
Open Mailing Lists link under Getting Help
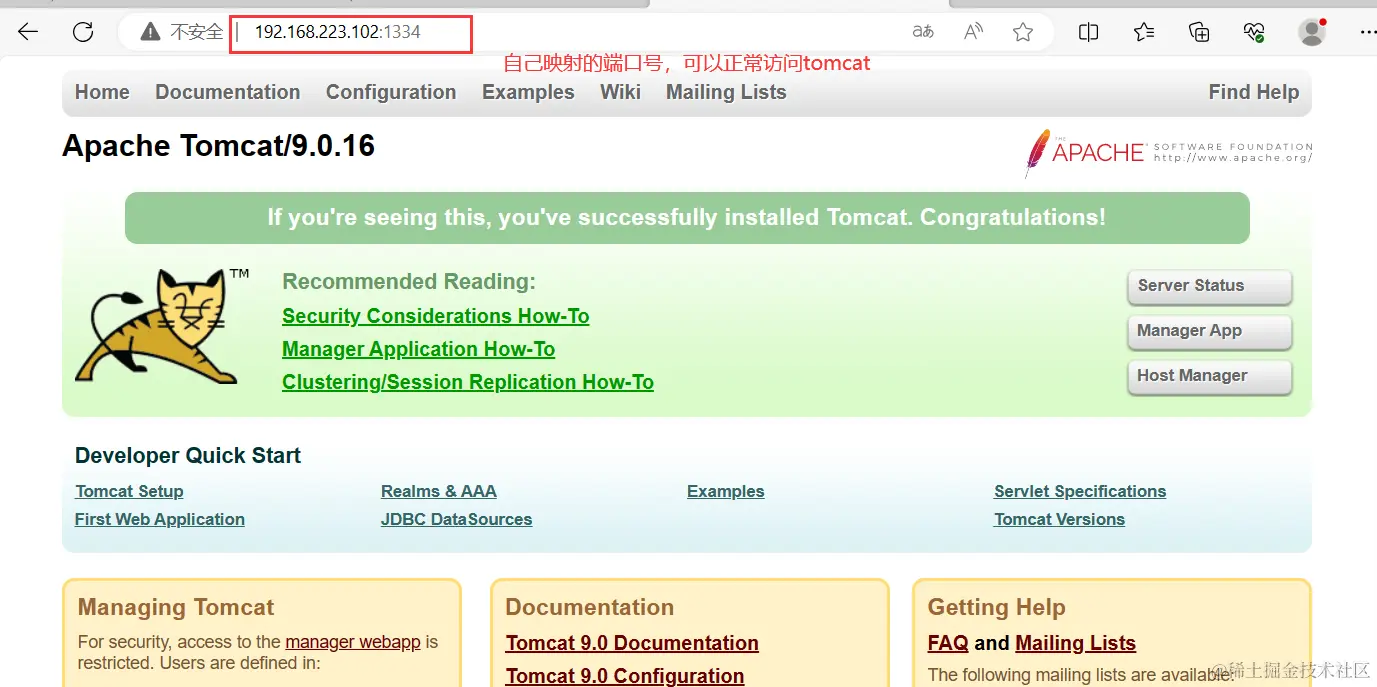point(1075,643)
